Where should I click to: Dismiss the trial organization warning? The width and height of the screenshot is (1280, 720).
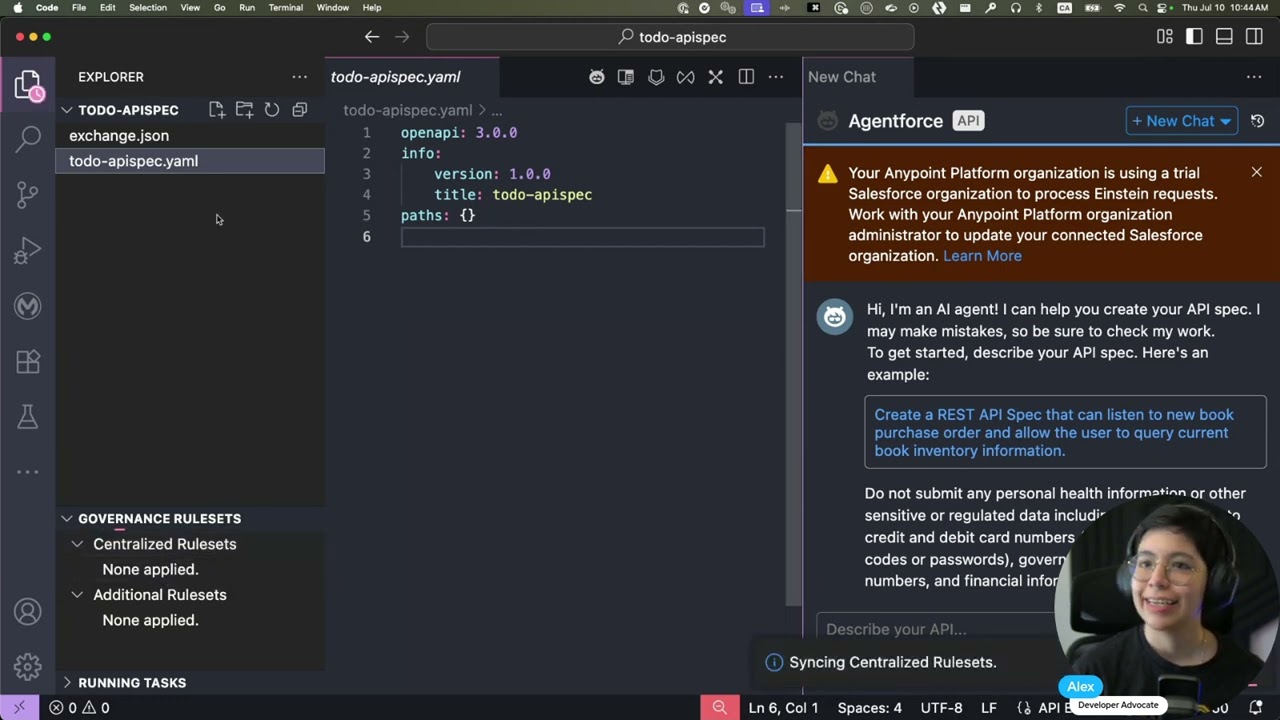1257,172
